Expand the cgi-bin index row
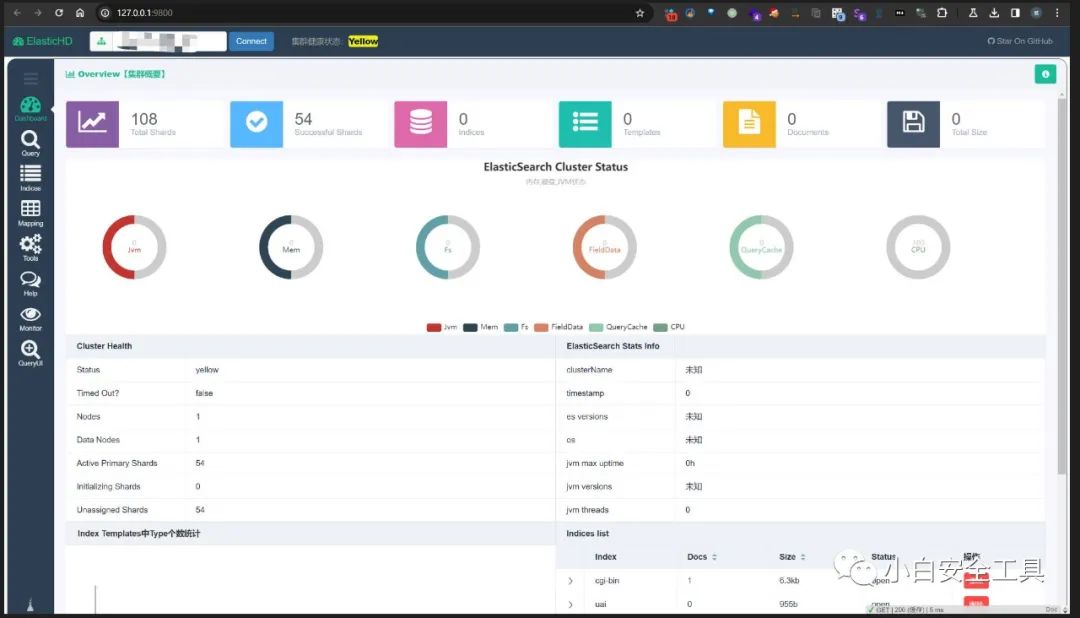The height and width of the screenshot is (618, 1080). click(570, 581)
